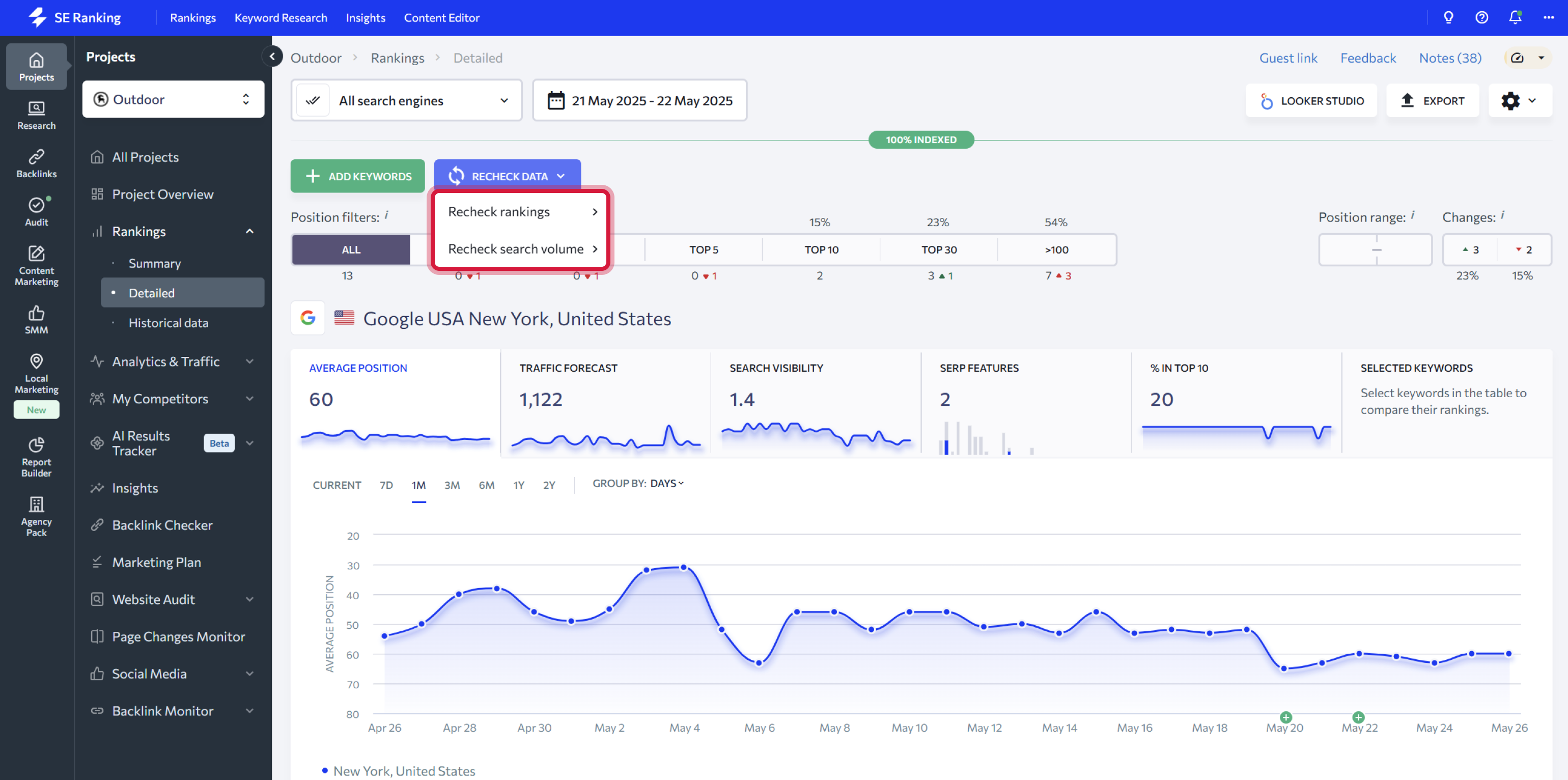
Task: Click the Add Keywords button
Action: 357,176
